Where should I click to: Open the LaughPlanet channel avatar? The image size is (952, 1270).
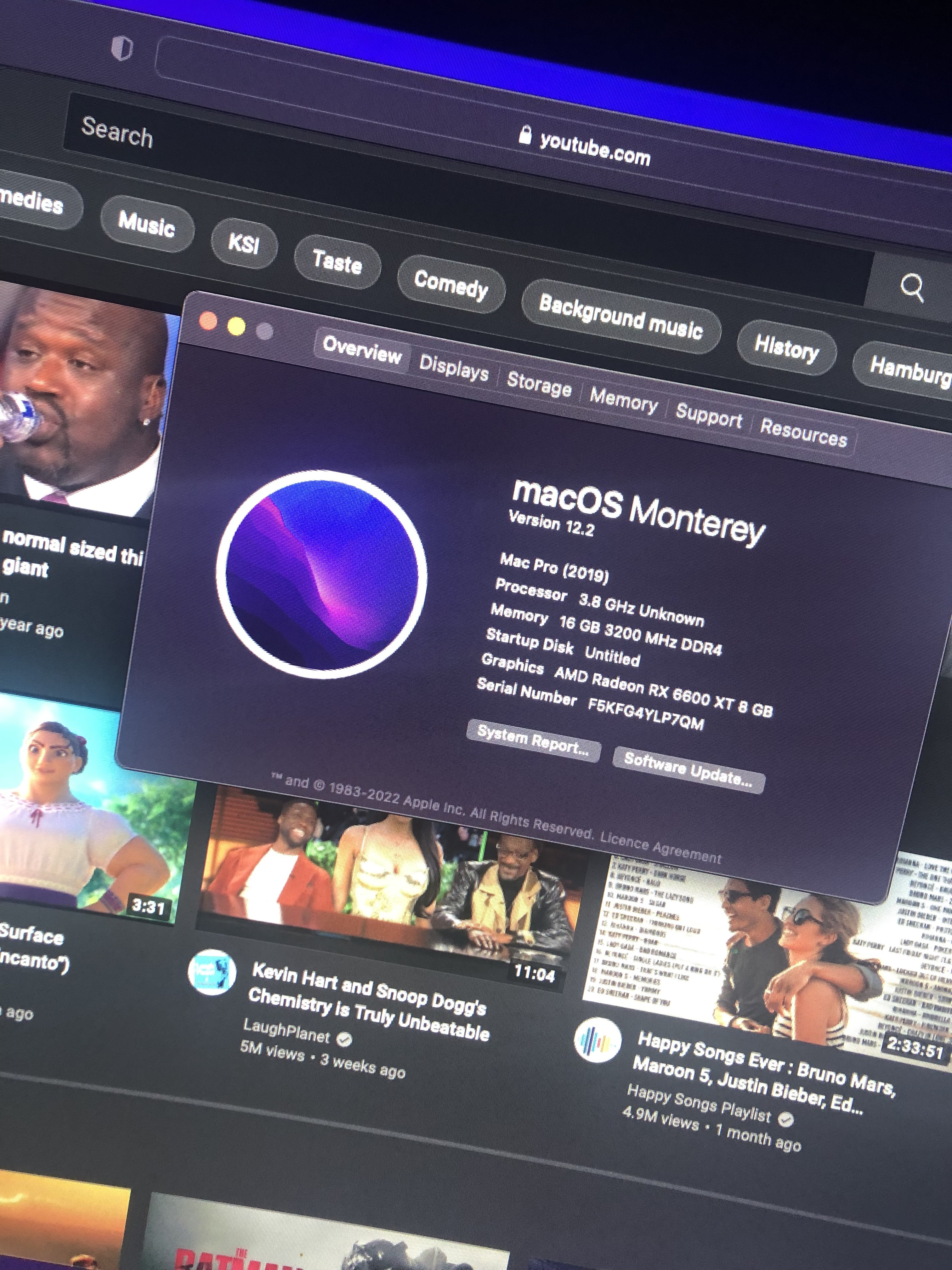tap(212, 973)
